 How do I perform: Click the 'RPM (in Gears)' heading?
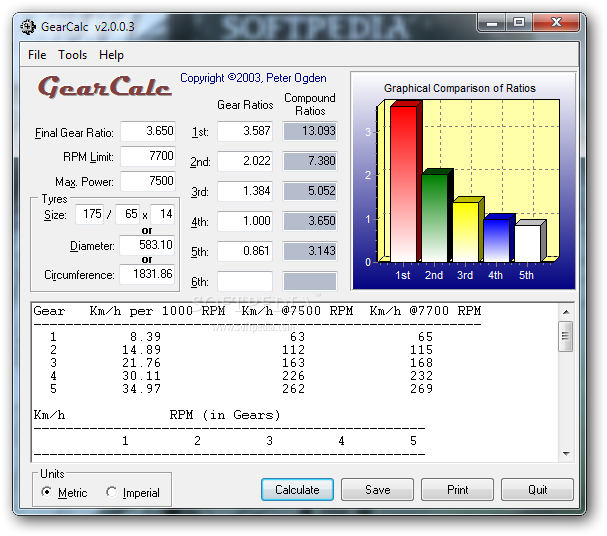225,415
